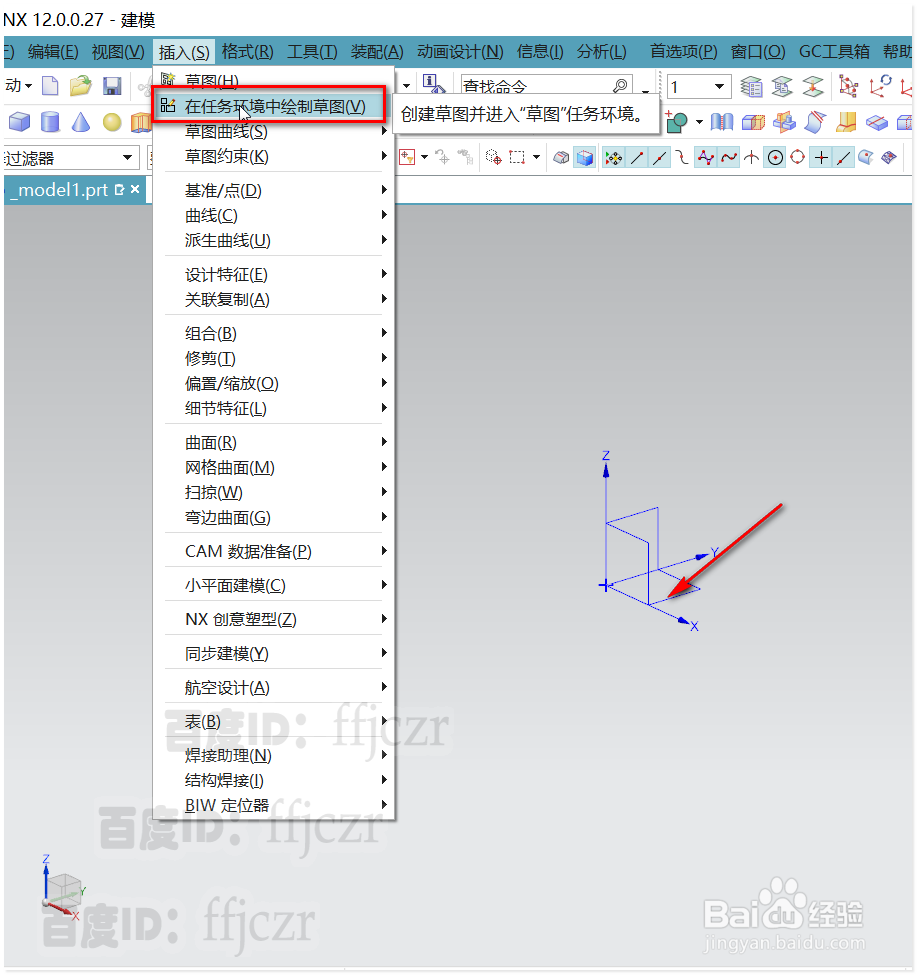Viewport: 917px width, 975px height.
Task: Toggle Mid Point snap option
Action: click(x=660, y=158)
